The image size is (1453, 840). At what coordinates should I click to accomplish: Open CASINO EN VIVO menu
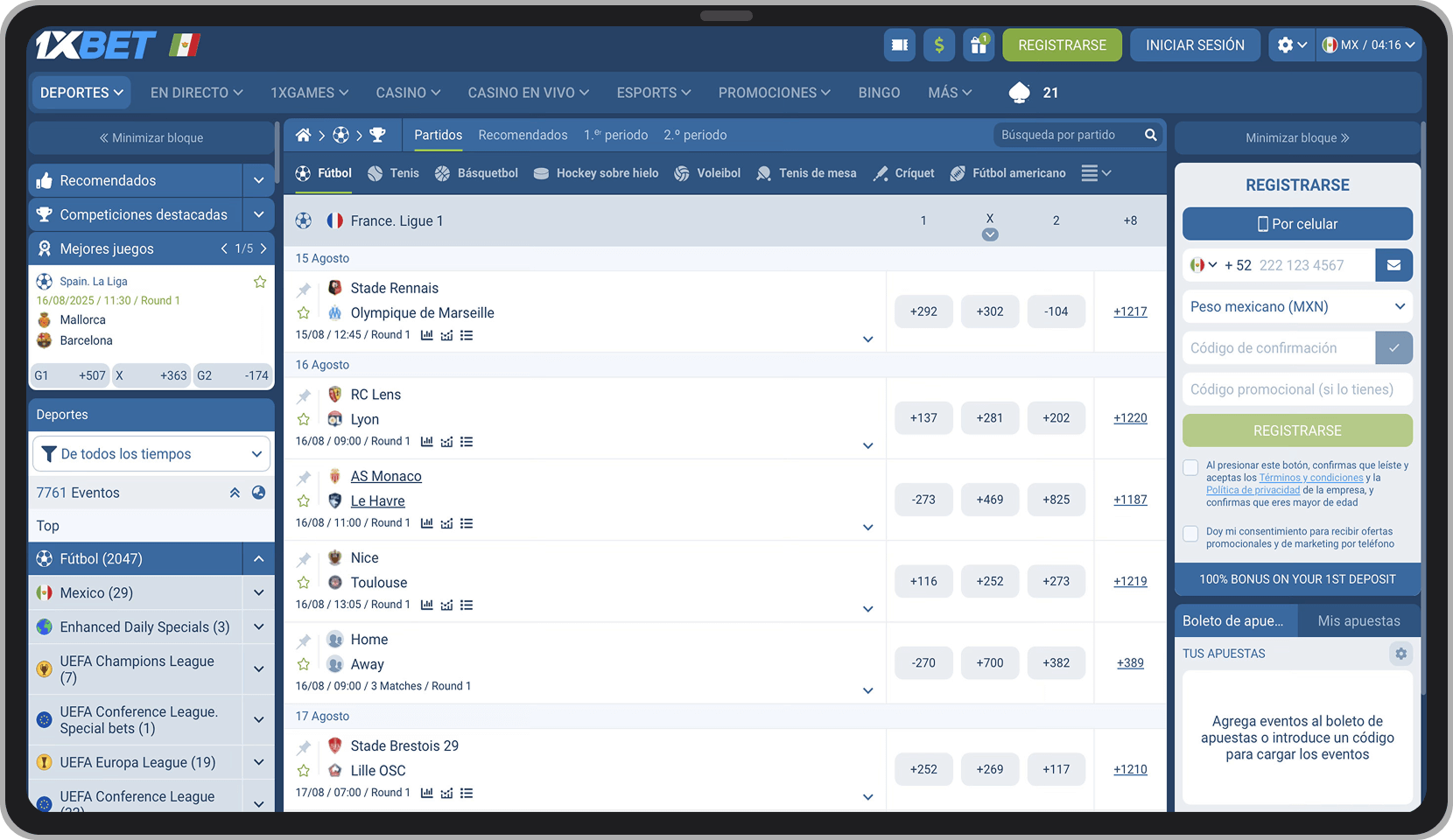coord(528,93)
